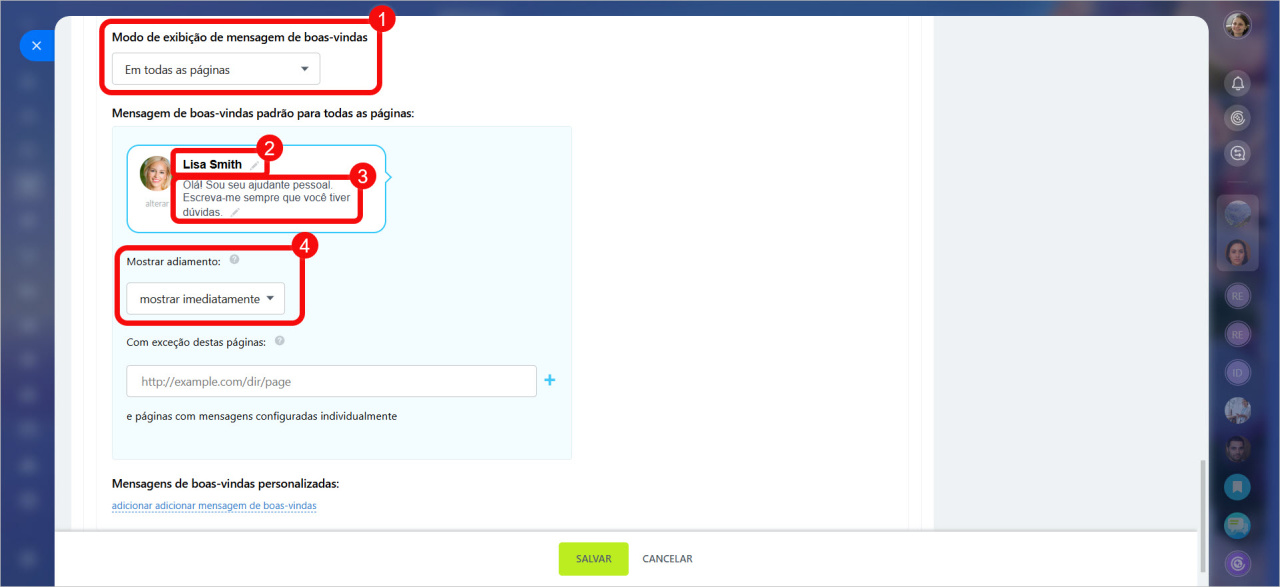Open the notifications bell icon
1280x587 pixels.
click(x=1238, y=83)
